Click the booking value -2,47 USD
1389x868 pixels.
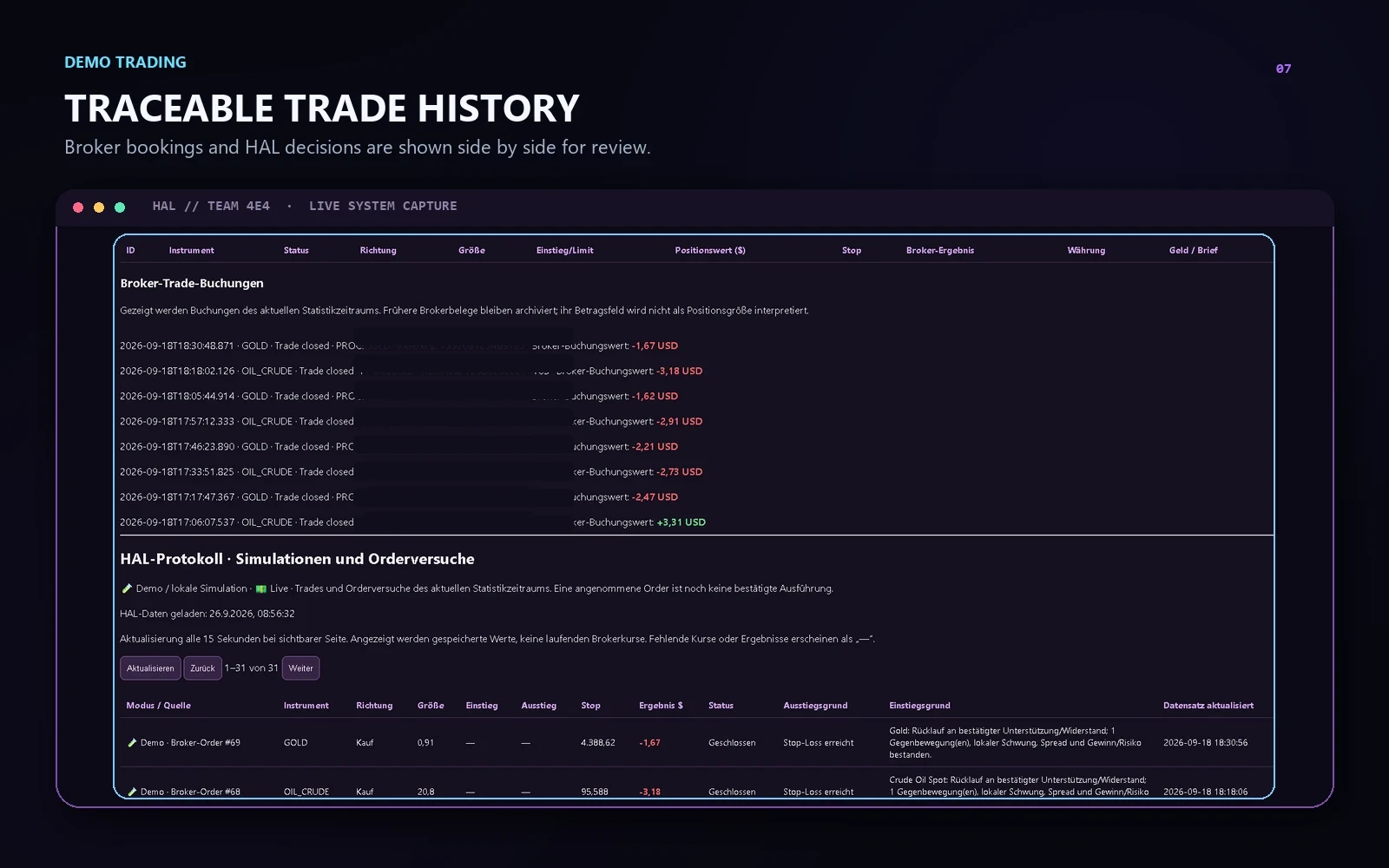pos(655,496)
